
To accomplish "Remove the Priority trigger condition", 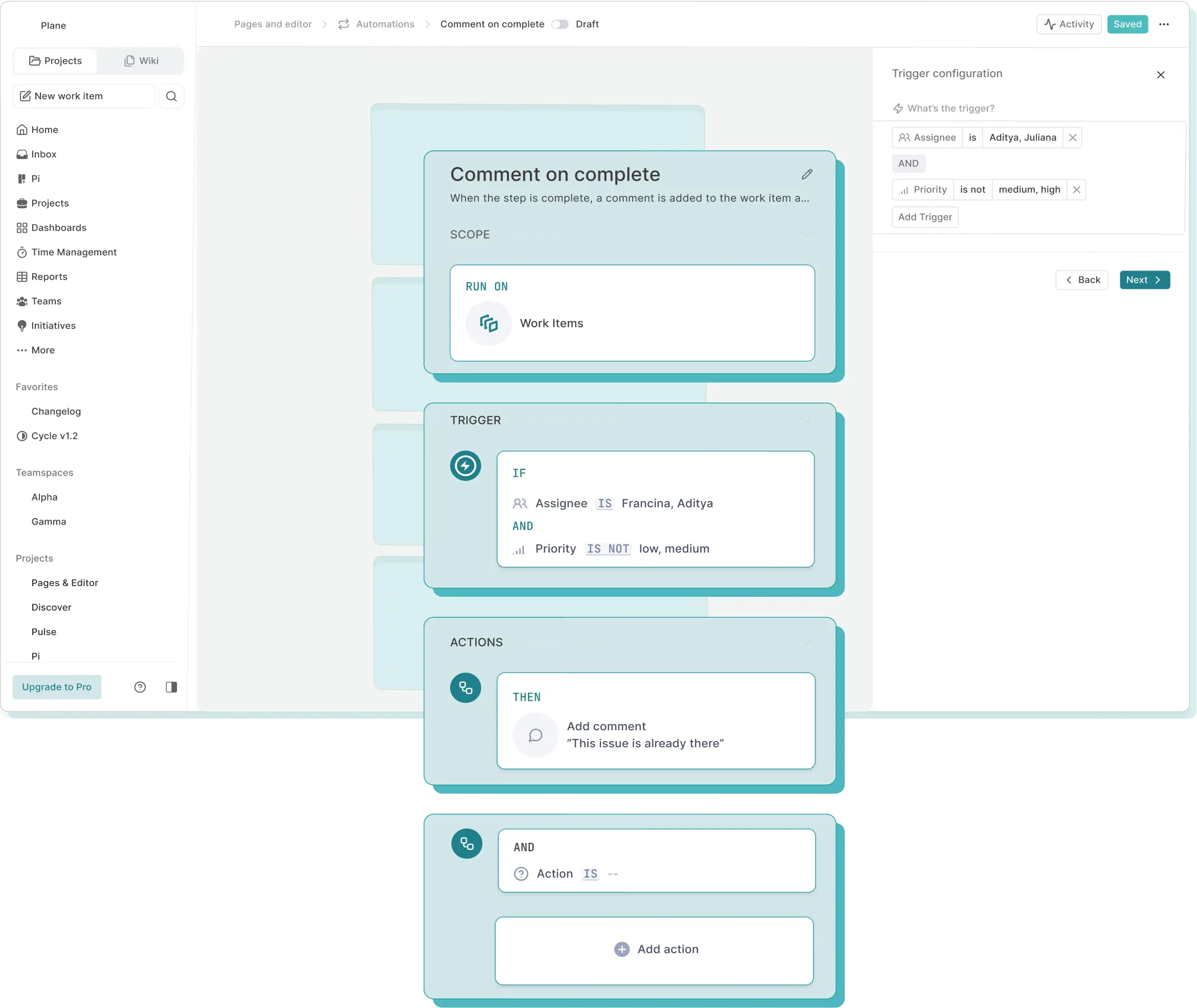I will 1076,190.
